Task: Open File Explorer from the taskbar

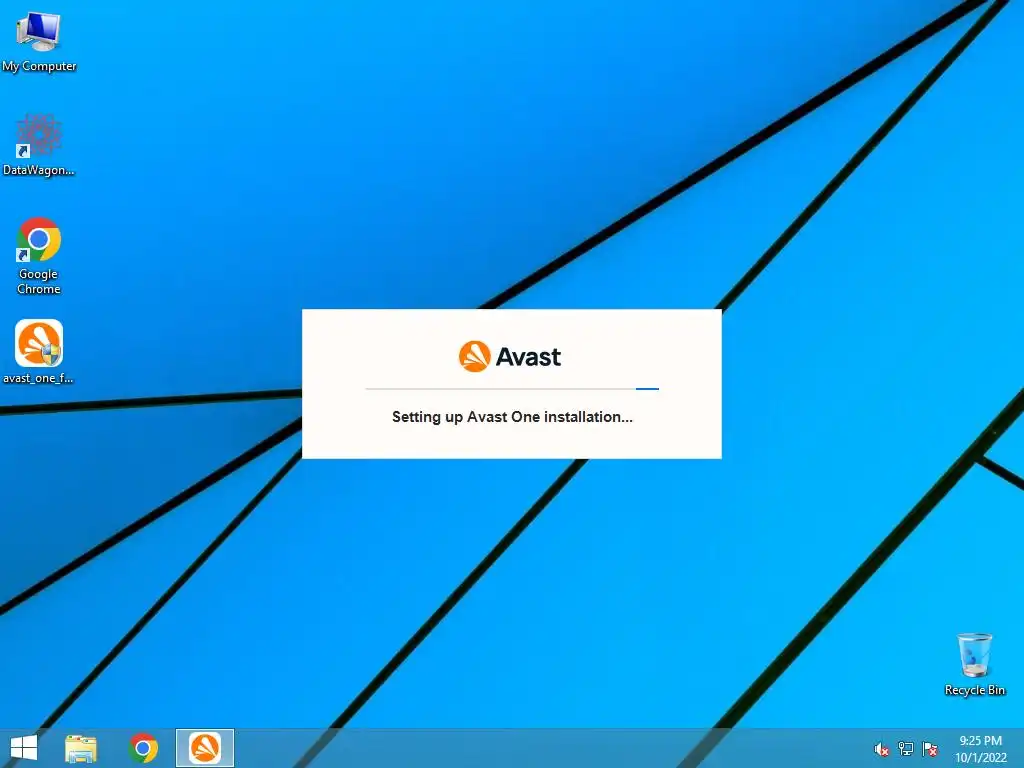Action: pyautogui.click(x=81, y=748)
